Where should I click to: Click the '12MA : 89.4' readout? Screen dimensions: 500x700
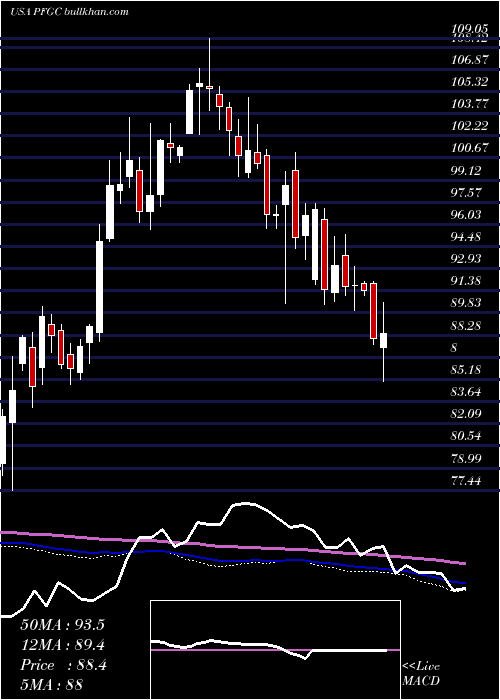(x=62, y=645)
